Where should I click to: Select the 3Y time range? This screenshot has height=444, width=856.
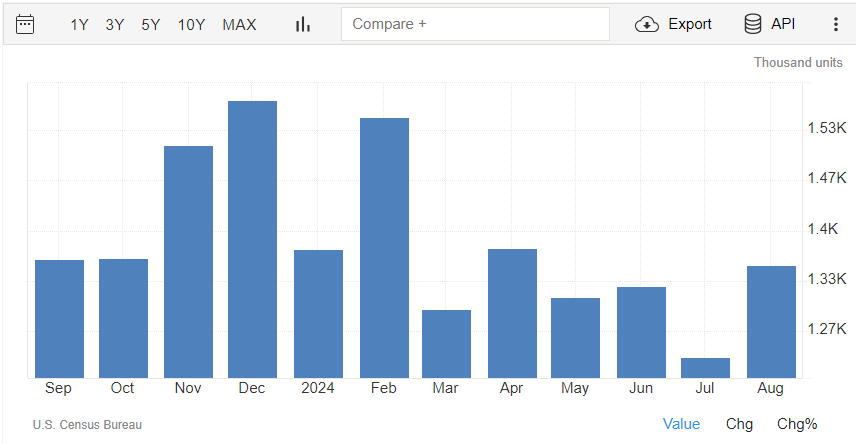coord(115,25)
